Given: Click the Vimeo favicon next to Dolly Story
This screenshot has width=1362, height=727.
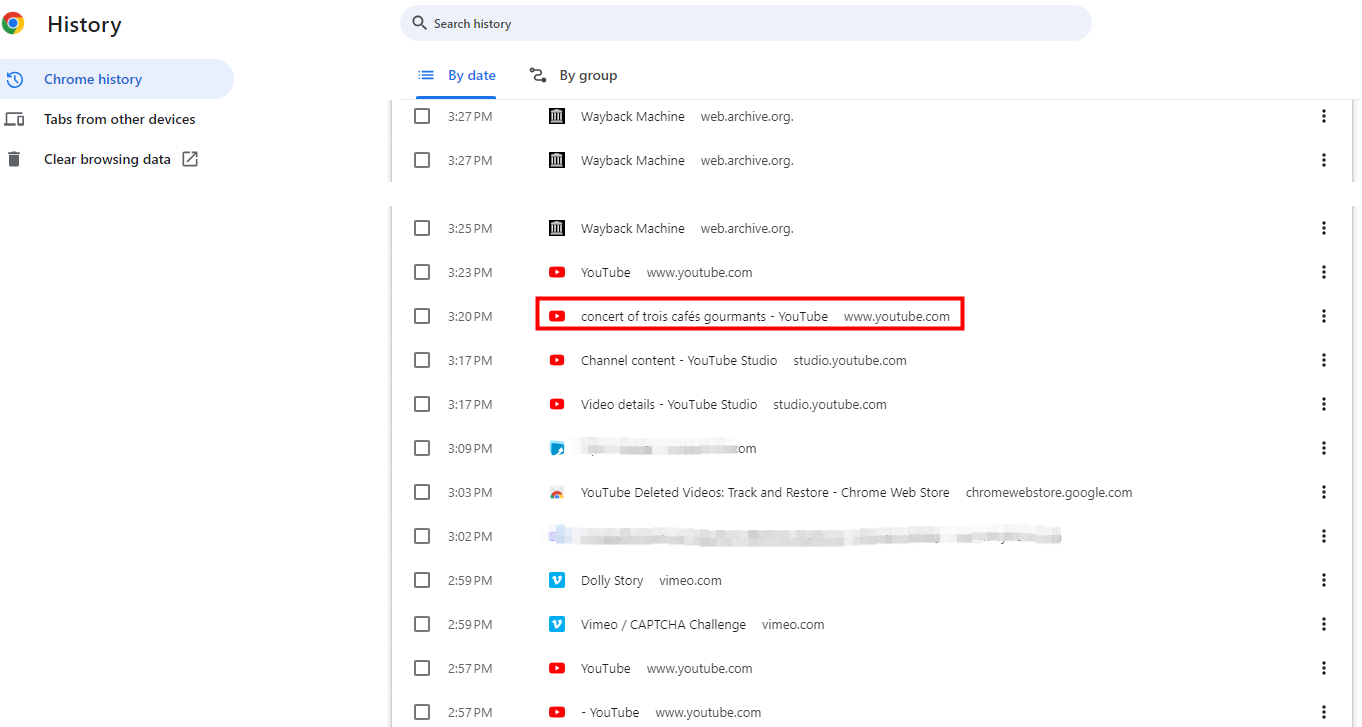Looking at the screenshot, I should pyautogui.click(x=557, y=580).
